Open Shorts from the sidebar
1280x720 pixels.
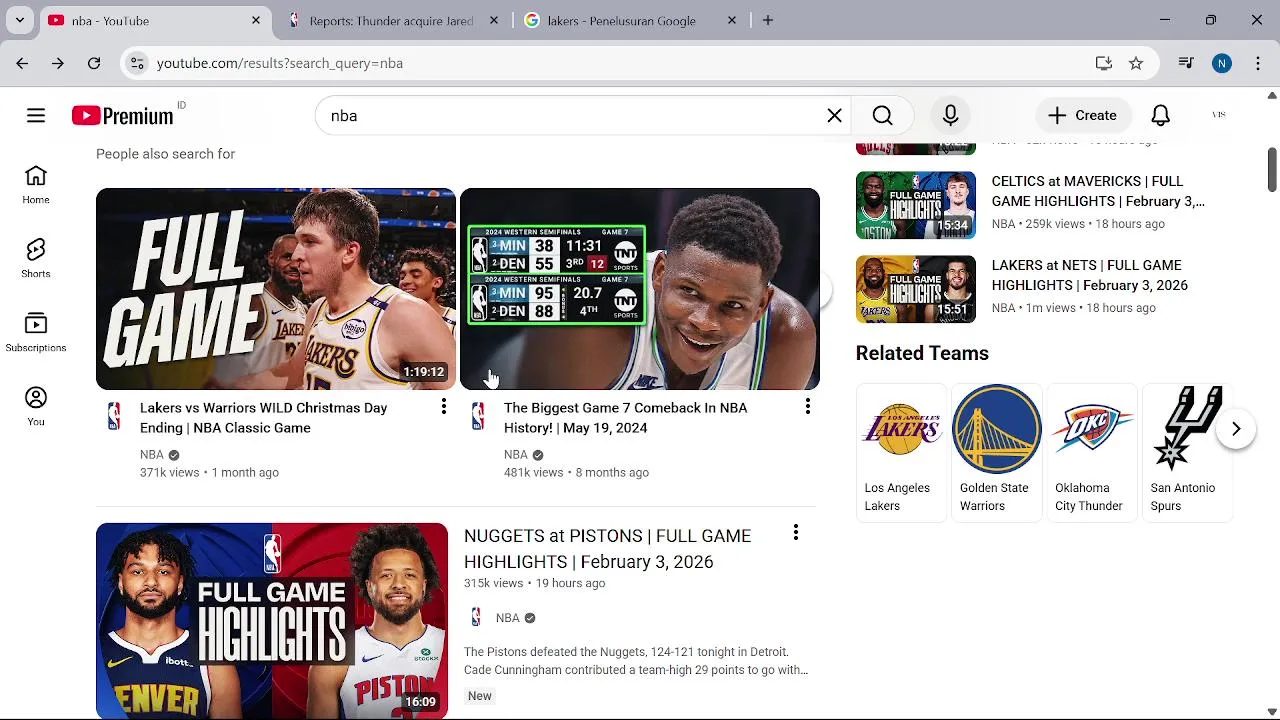coord(36,259)
